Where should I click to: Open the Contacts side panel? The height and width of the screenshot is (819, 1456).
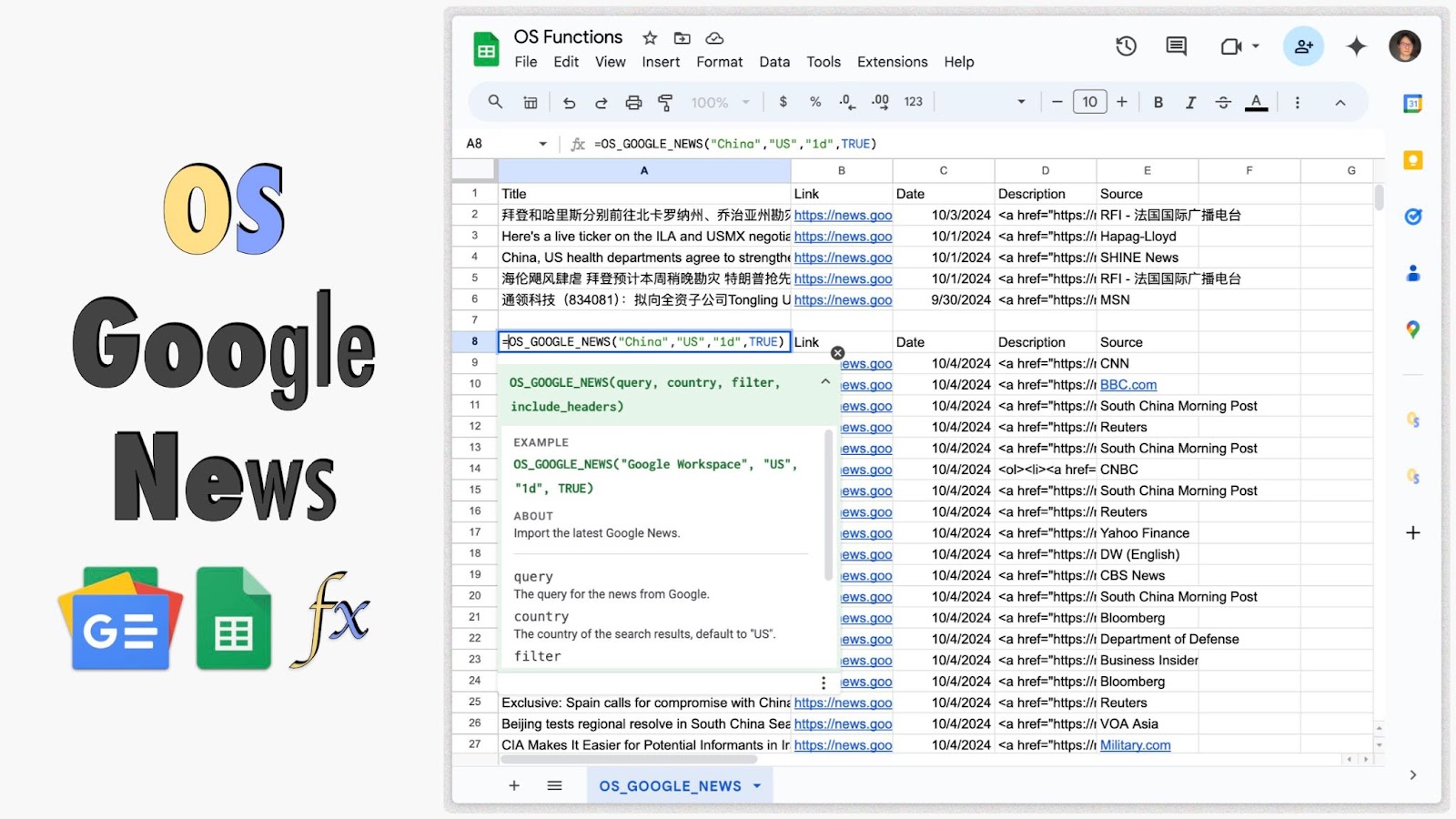[1412, 273]
